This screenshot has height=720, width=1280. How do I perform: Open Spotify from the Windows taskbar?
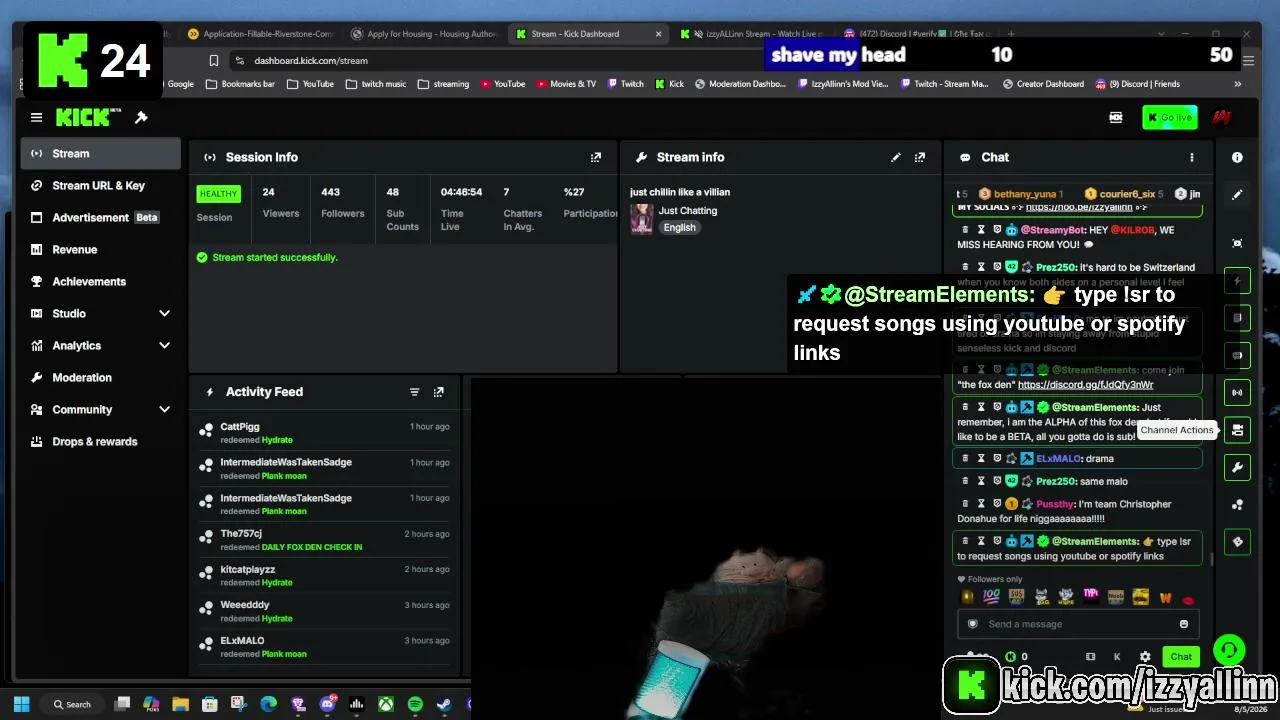point(415,705)
